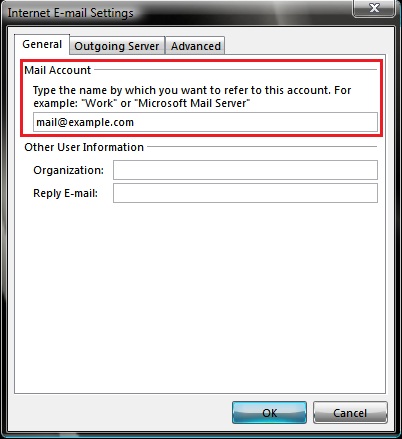Open the Advanced tab
Viewport: 402px width, 439px height.
196,46
